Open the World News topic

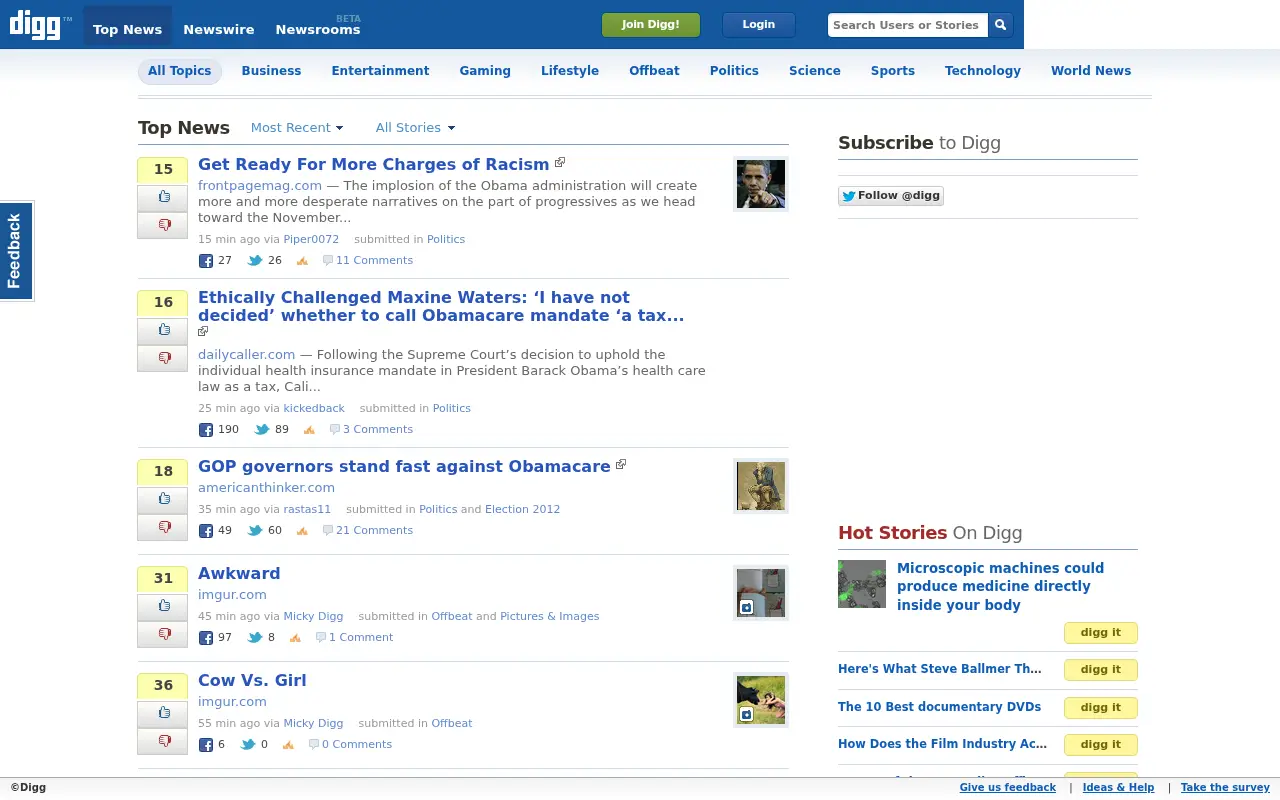(x=1091, y=71)
